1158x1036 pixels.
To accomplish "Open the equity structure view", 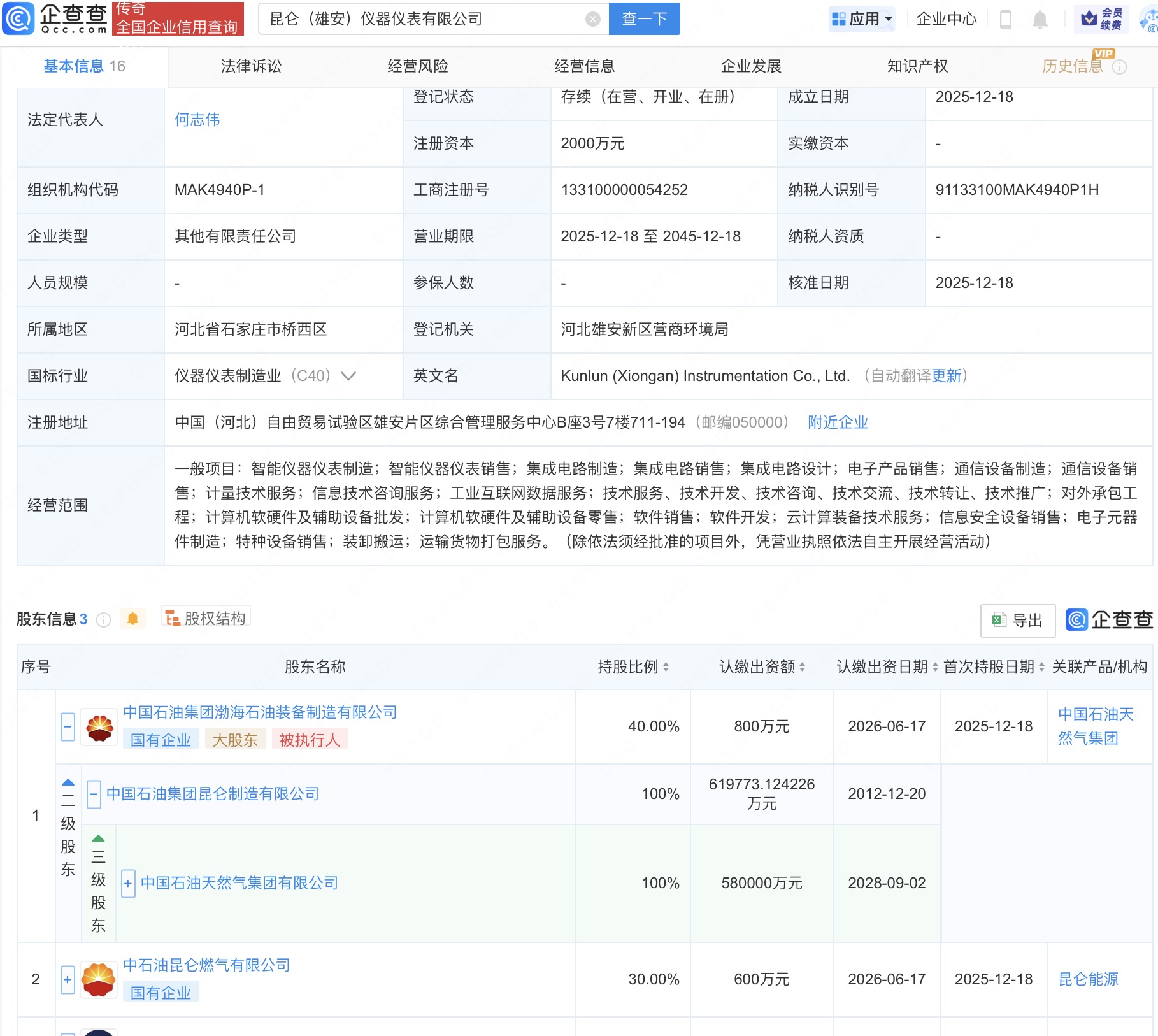I will tap(206, 618).
